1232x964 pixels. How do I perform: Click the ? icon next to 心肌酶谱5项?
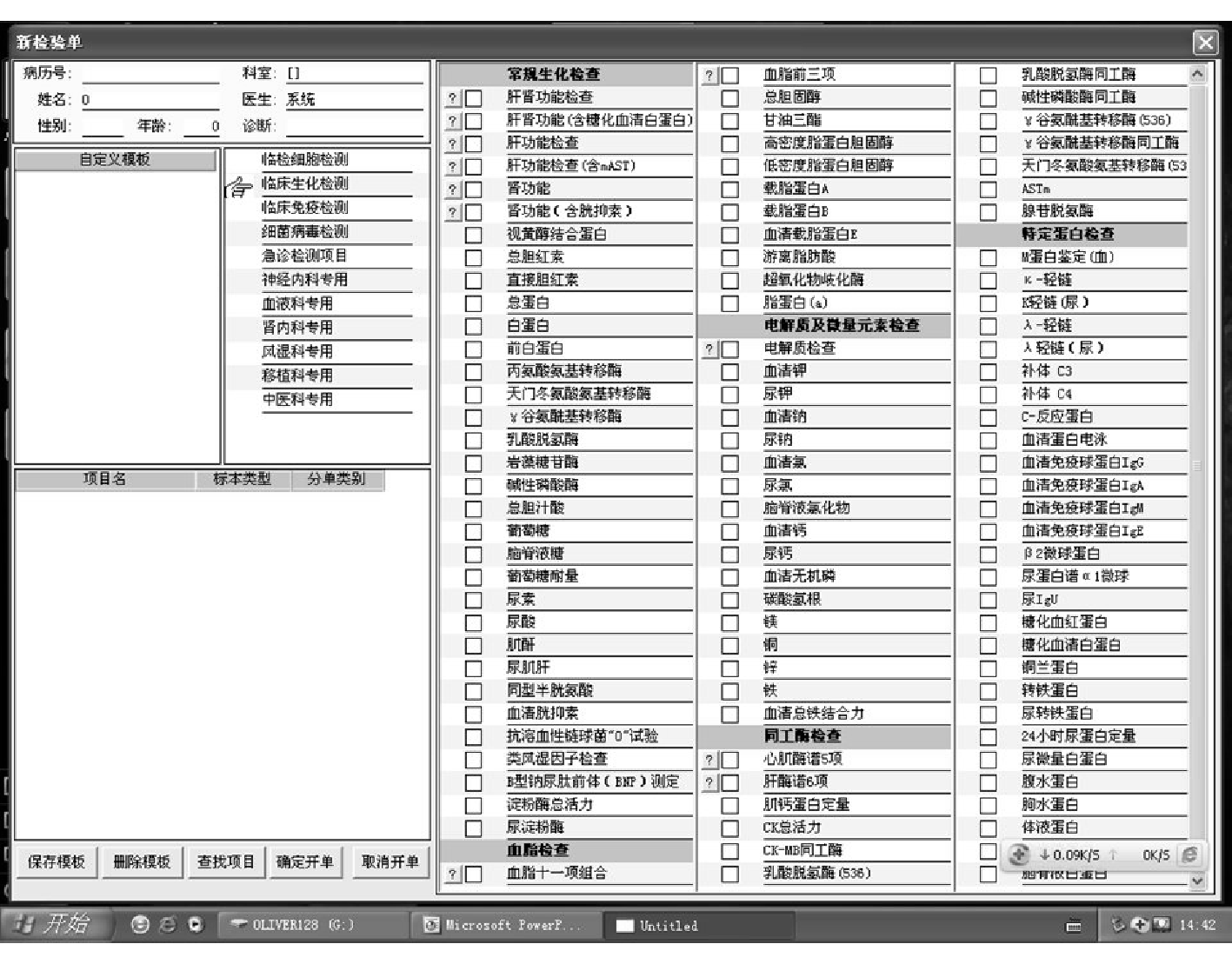(x=709, y=760)
